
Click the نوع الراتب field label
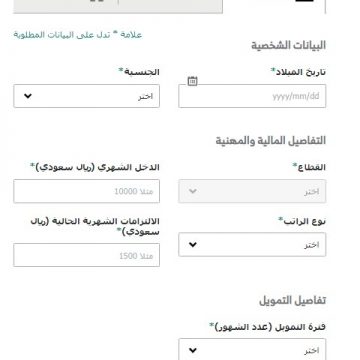pos(302,221)
